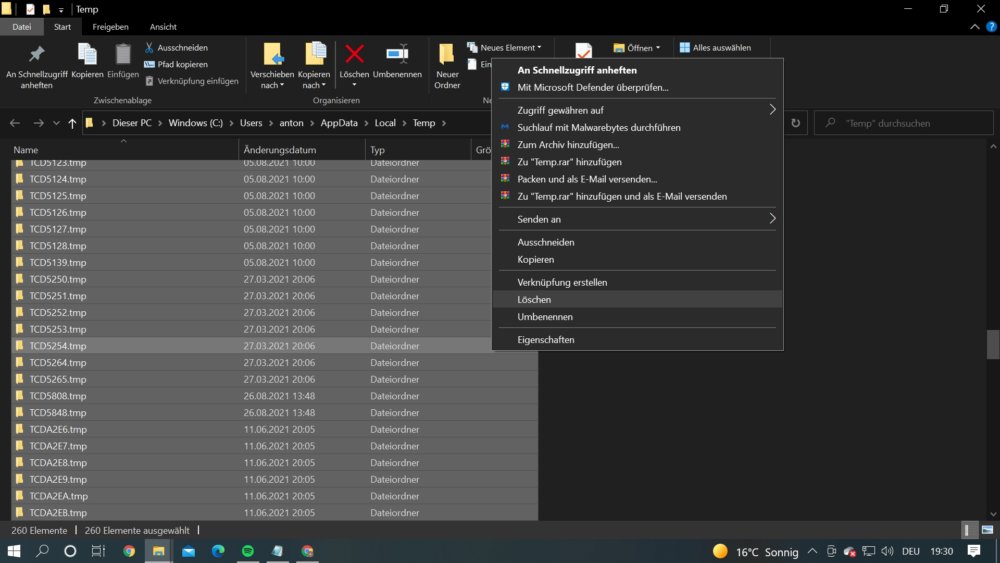Select Suchlauf mit Malwarebytes durchführen

point(637,128)
